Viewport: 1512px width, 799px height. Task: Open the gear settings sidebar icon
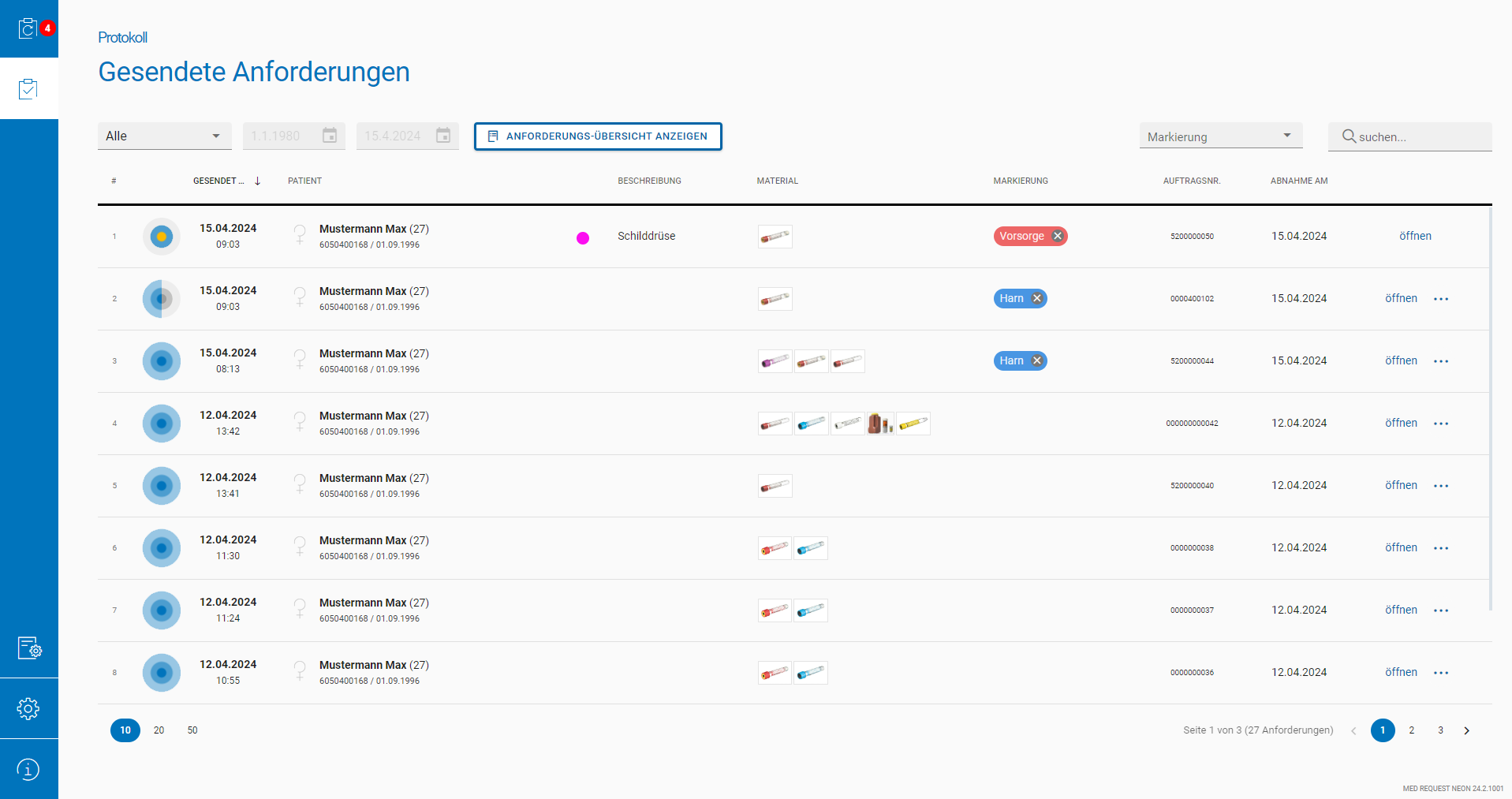point(28,708)
